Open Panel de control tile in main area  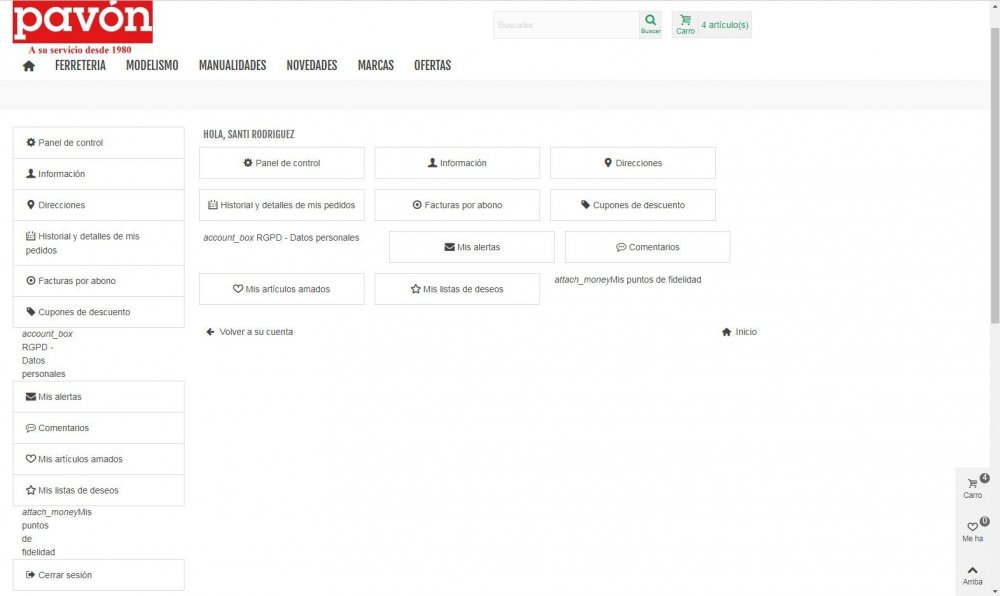(x=282, y=163)
